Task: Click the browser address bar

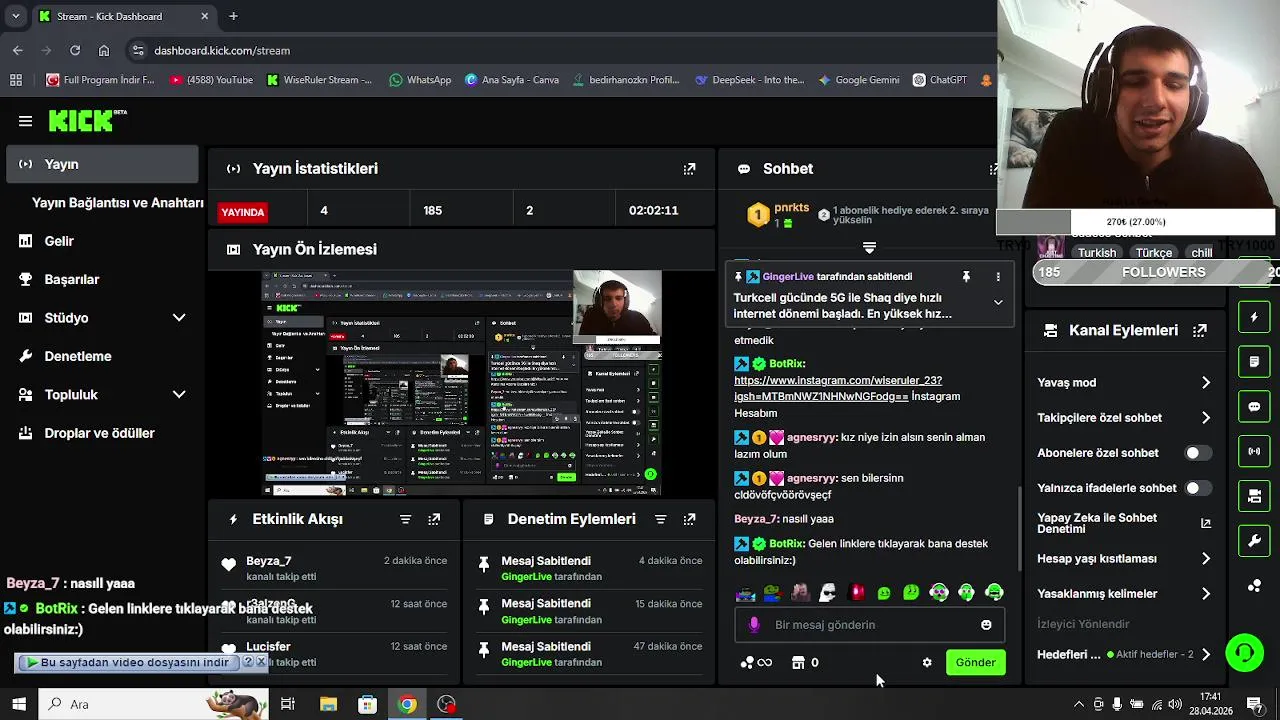Action: [x=560, y=50]
